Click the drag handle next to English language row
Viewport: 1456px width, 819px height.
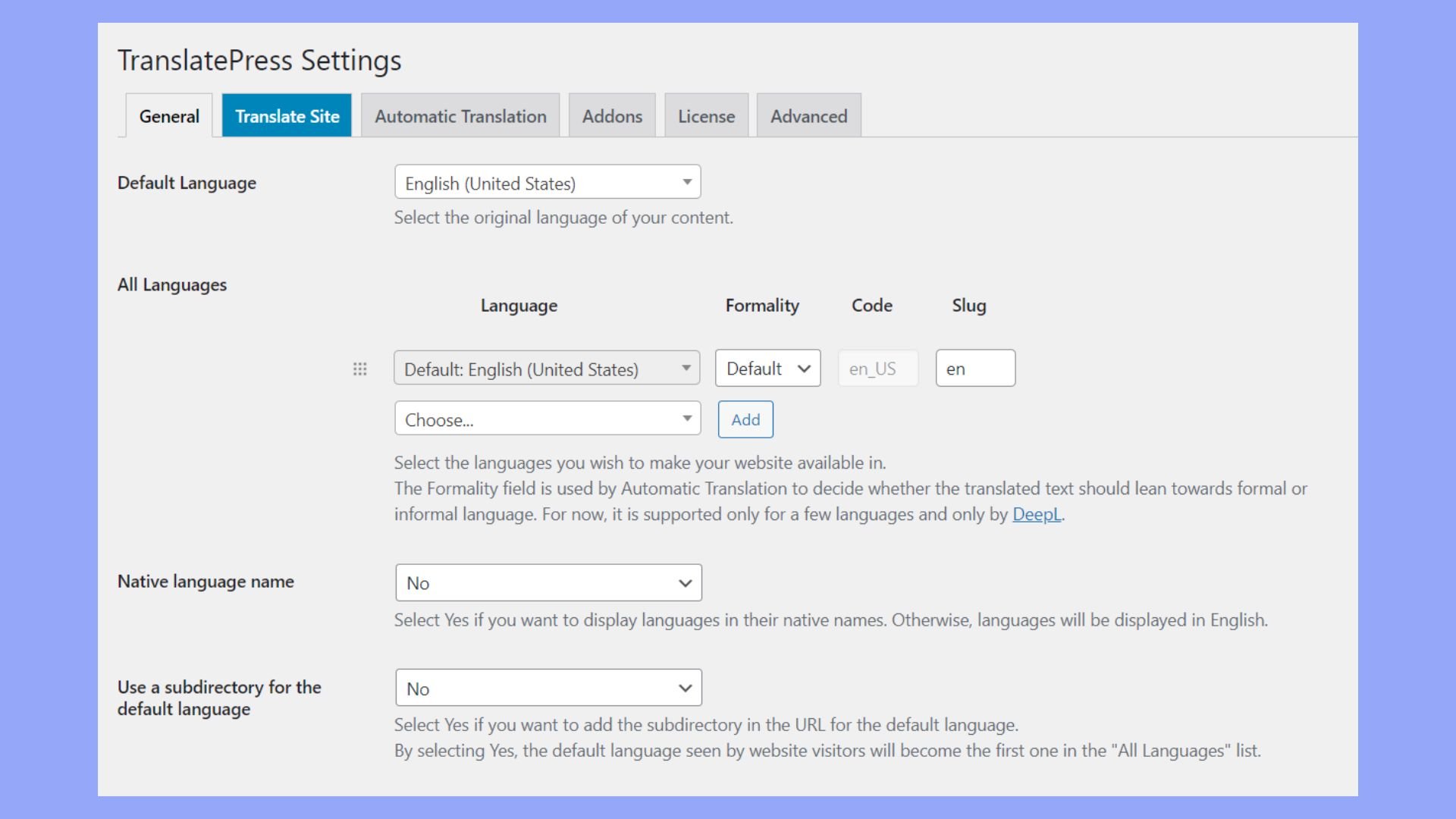[359, 369]
